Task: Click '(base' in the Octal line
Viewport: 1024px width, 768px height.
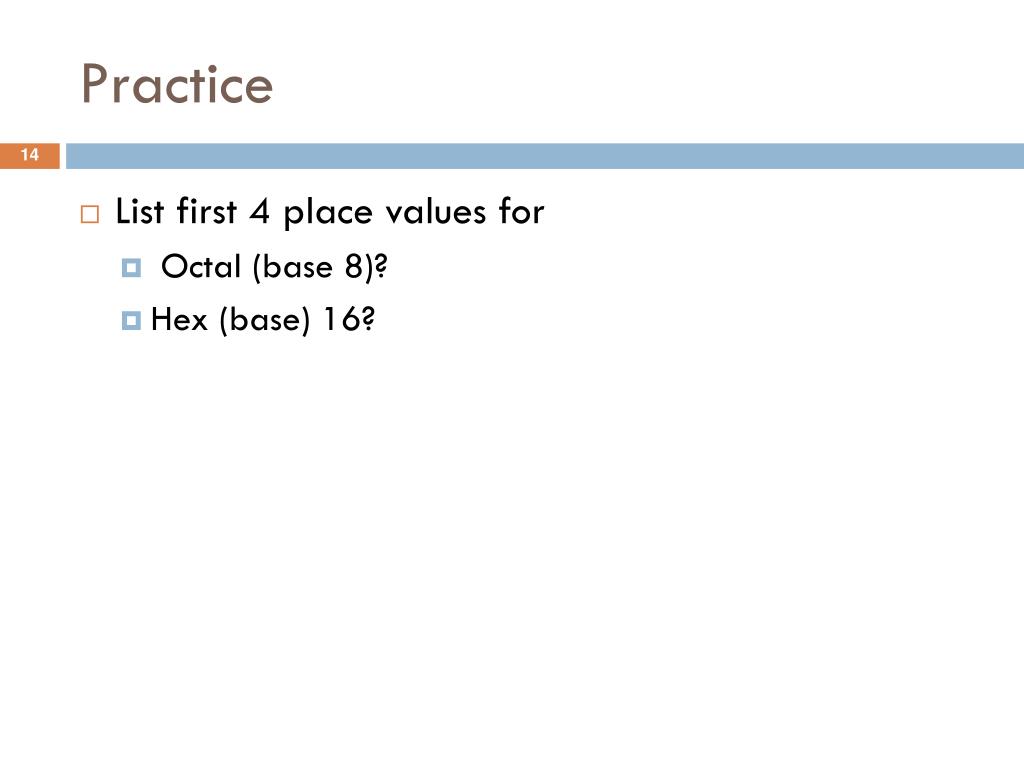Action: [293, 267]
